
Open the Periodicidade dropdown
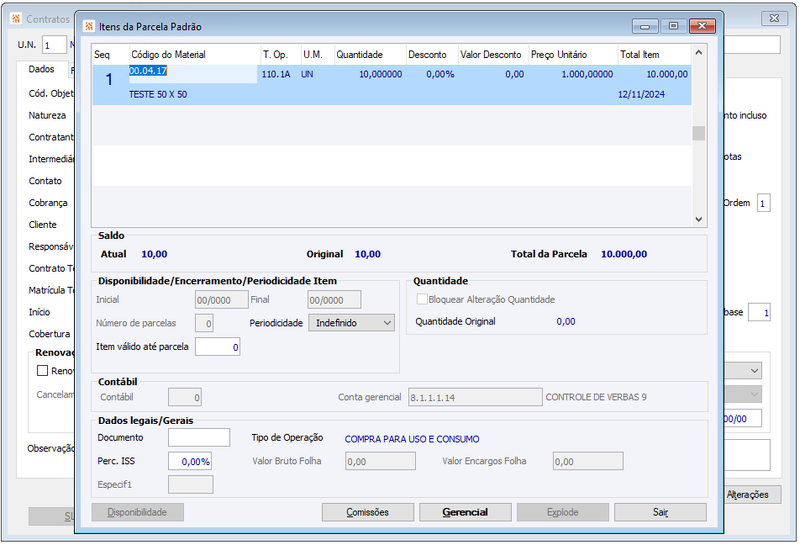coord(352,323)
